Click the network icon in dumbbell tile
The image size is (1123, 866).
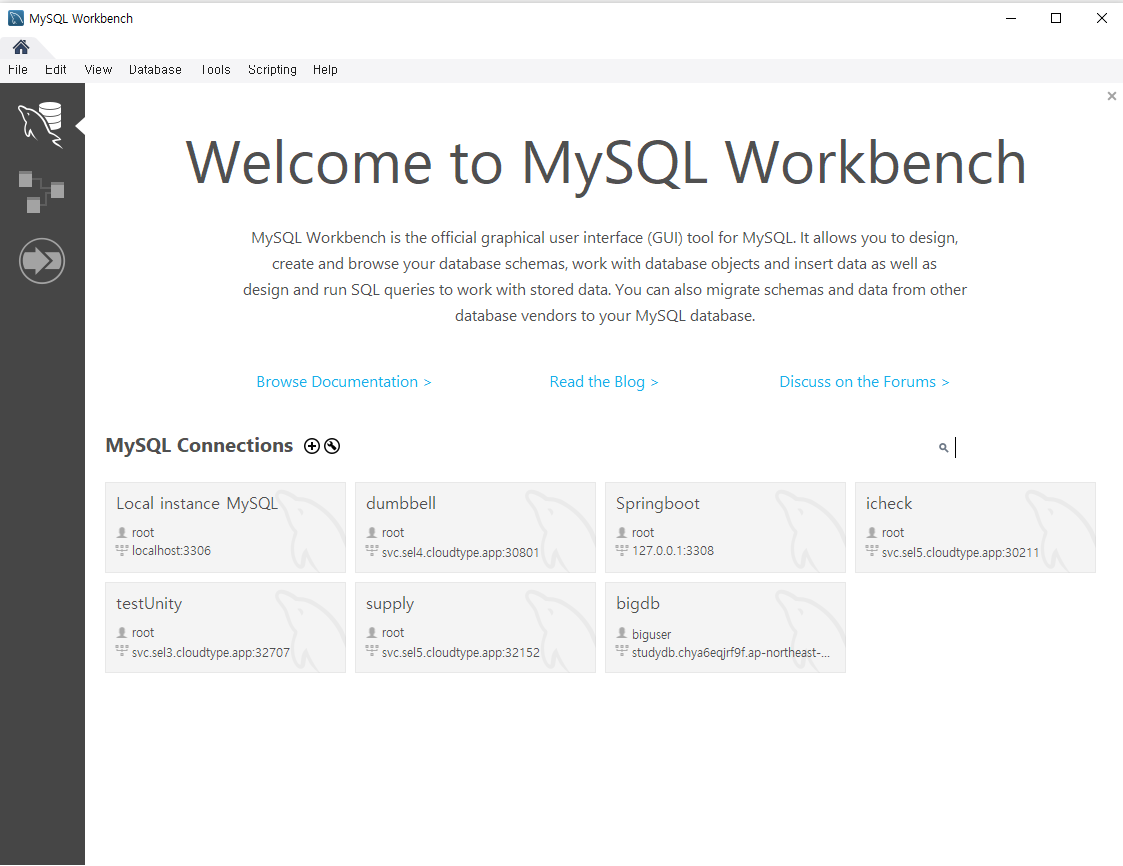point(372,551)
